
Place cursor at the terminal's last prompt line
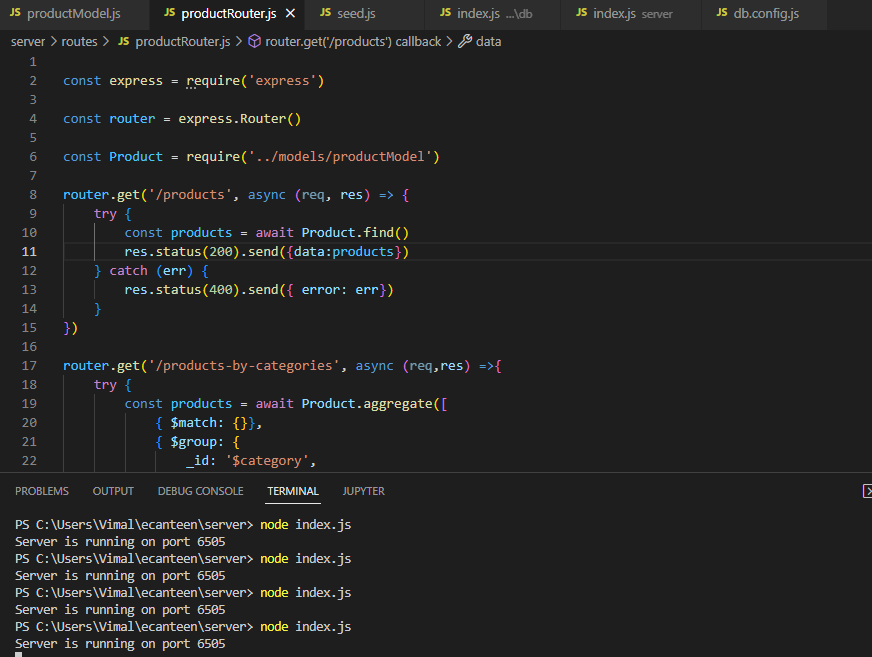tap(20, 655)
